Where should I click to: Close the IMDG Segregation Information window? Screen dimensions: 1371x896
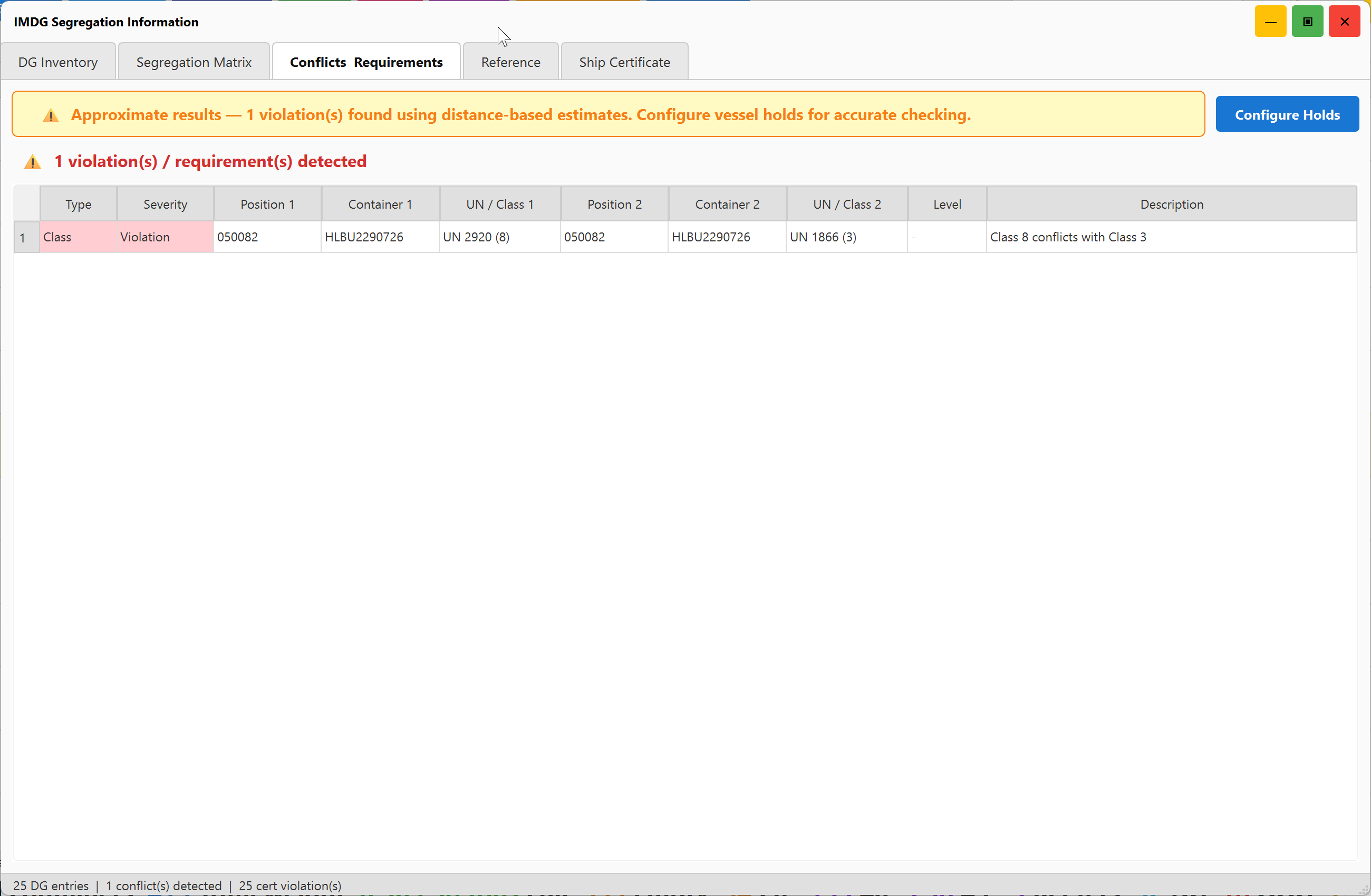tap(1344, 21)
